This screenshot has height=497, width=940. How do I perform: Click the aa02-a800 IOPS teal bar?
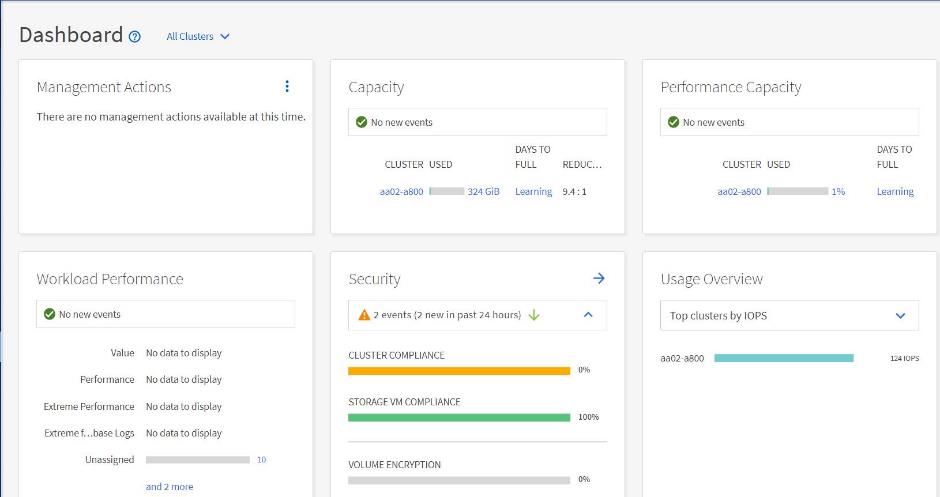pos(784,358)
